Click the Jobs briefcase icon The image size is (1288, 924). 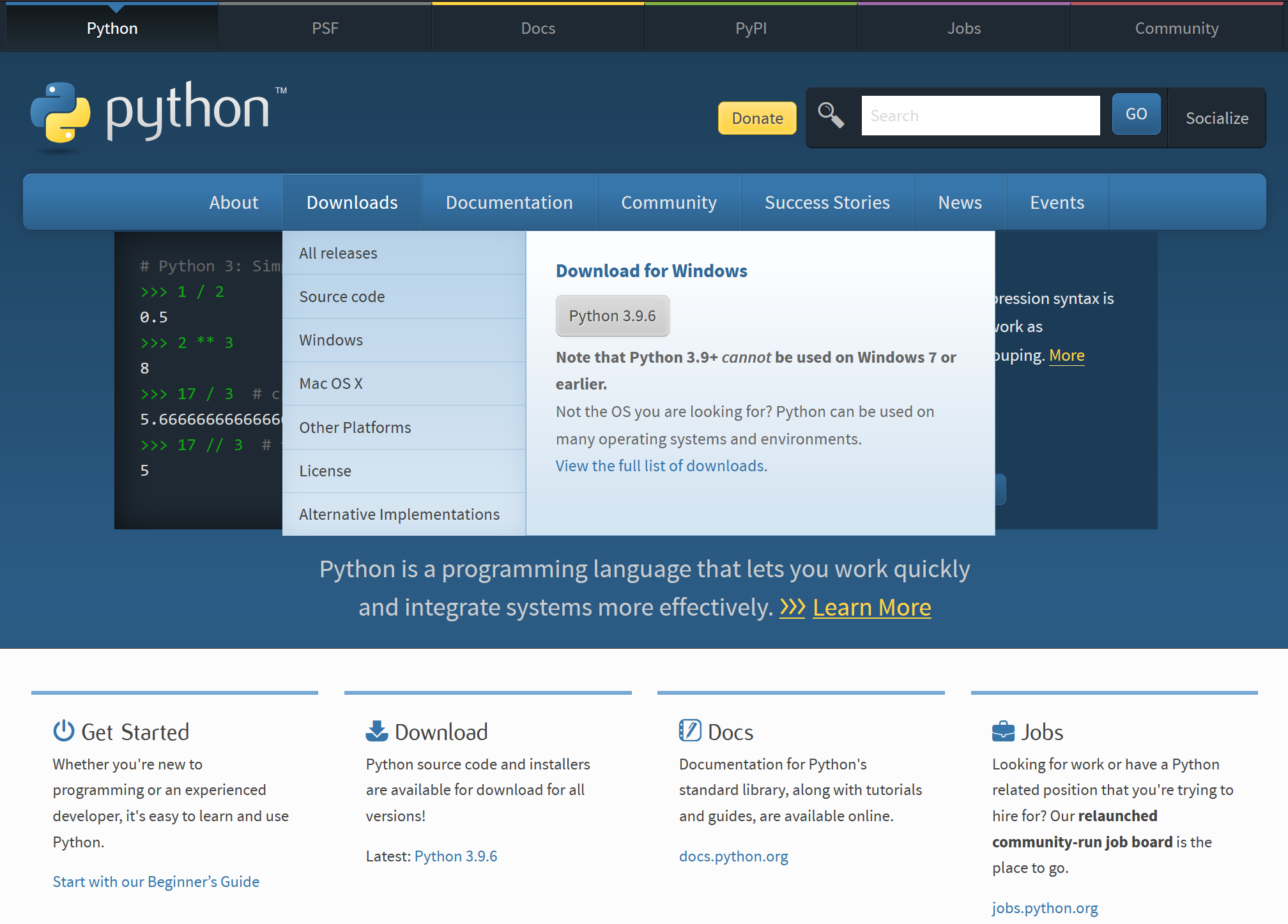1003,731
